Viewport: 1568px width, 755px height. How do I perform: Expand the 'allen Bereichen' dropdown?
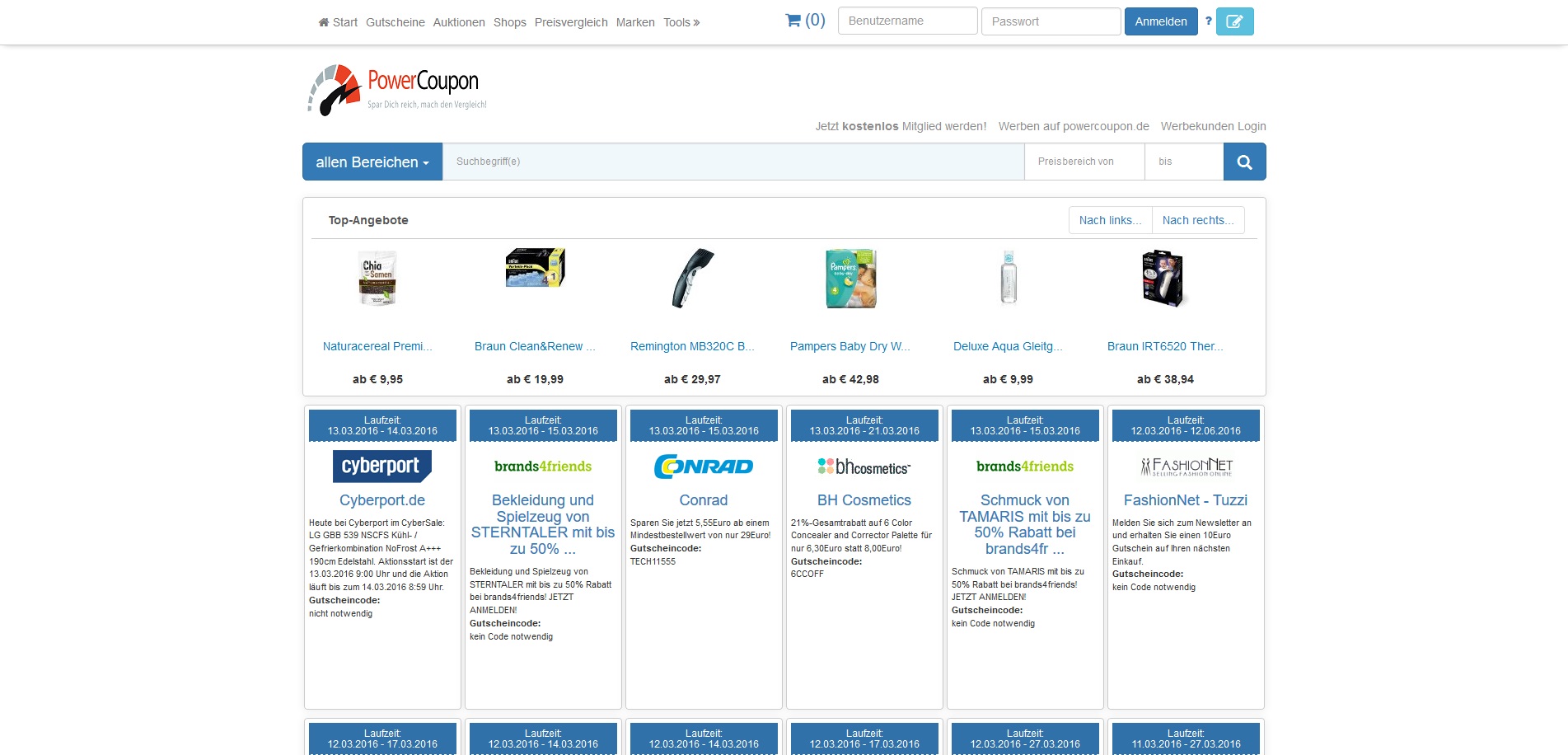(372, 162)
